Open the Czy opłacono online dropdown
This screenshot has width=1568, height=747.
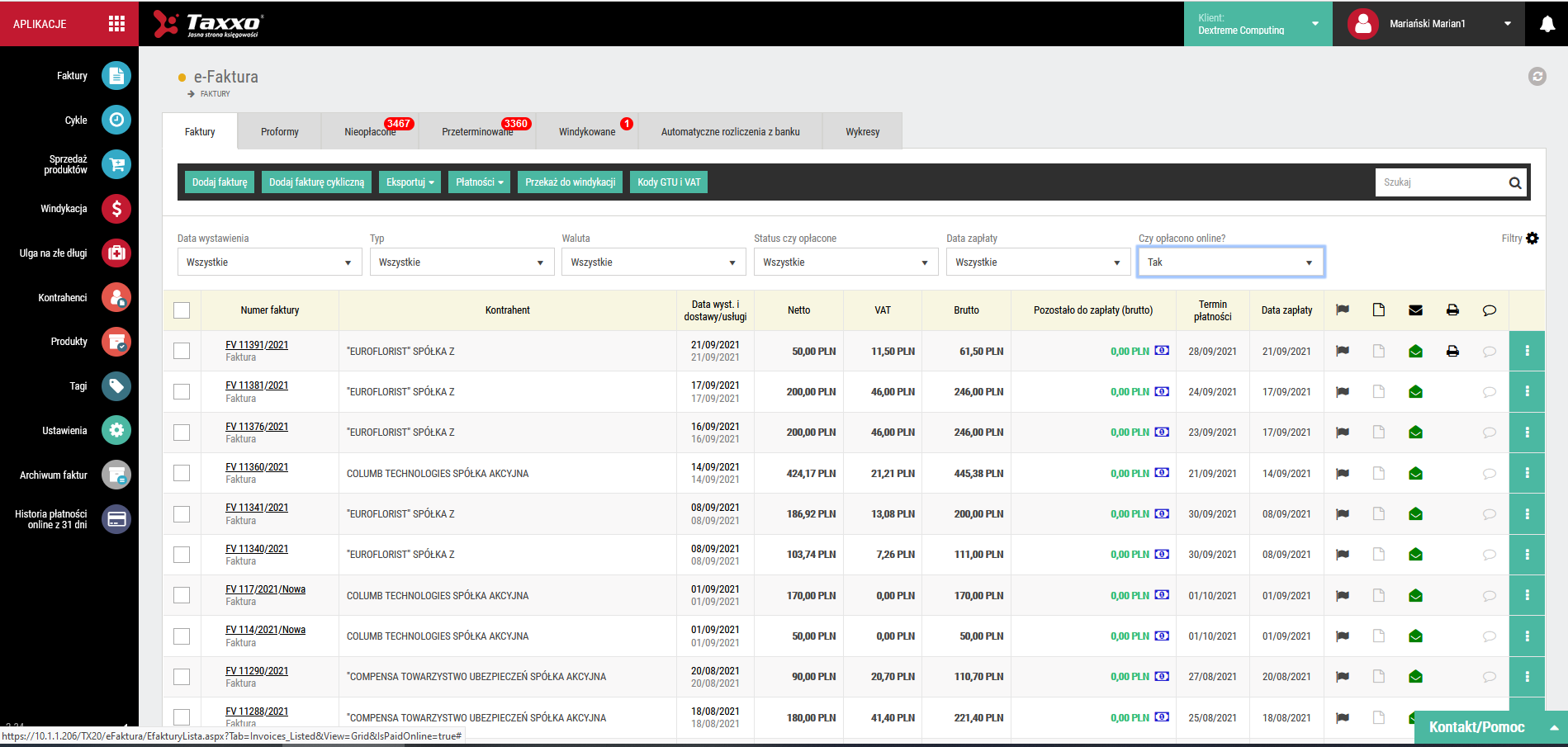1230,262
